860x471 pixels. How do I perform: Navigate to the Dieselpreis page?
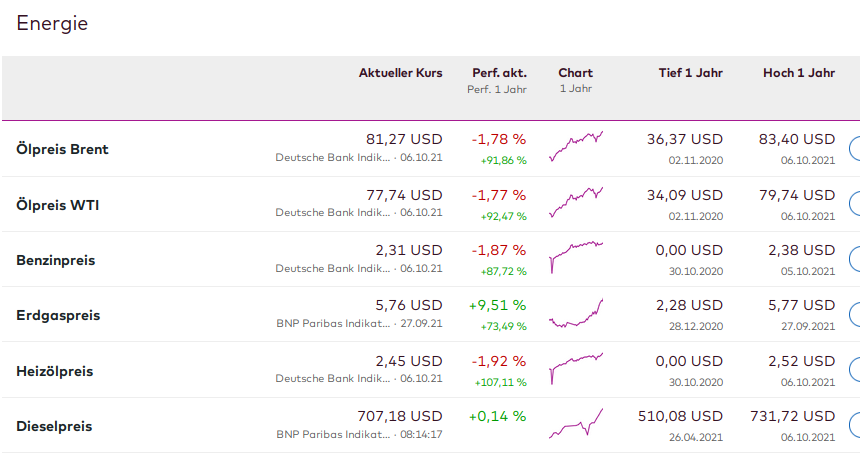pos(54,427)
